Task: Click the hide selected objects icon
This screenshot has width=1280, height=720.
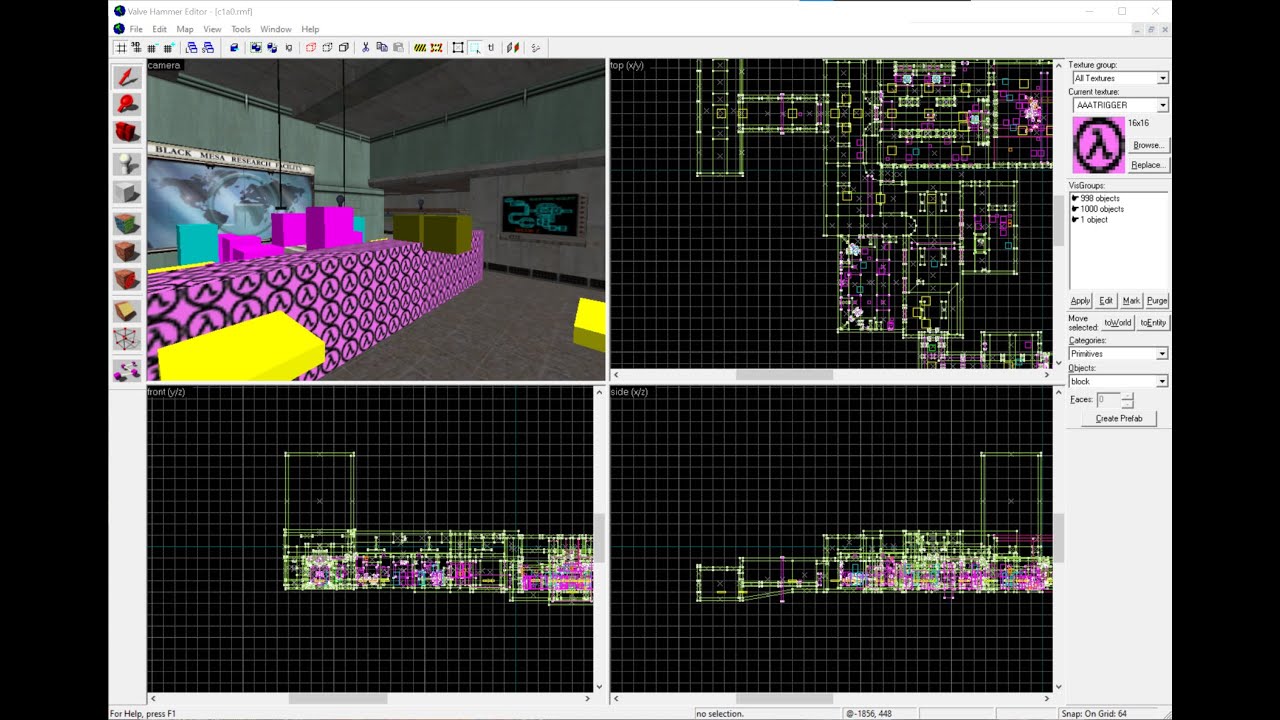Action: pos(311,47)
